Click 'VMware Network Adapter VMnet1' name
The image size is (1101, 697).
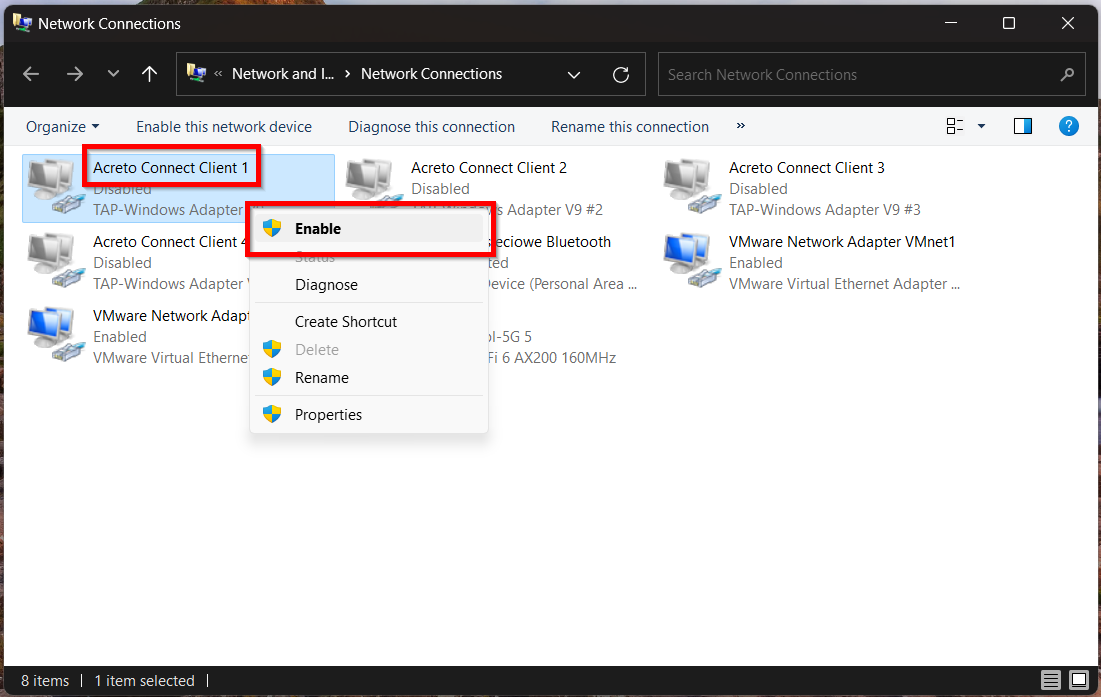click(842, 242)
